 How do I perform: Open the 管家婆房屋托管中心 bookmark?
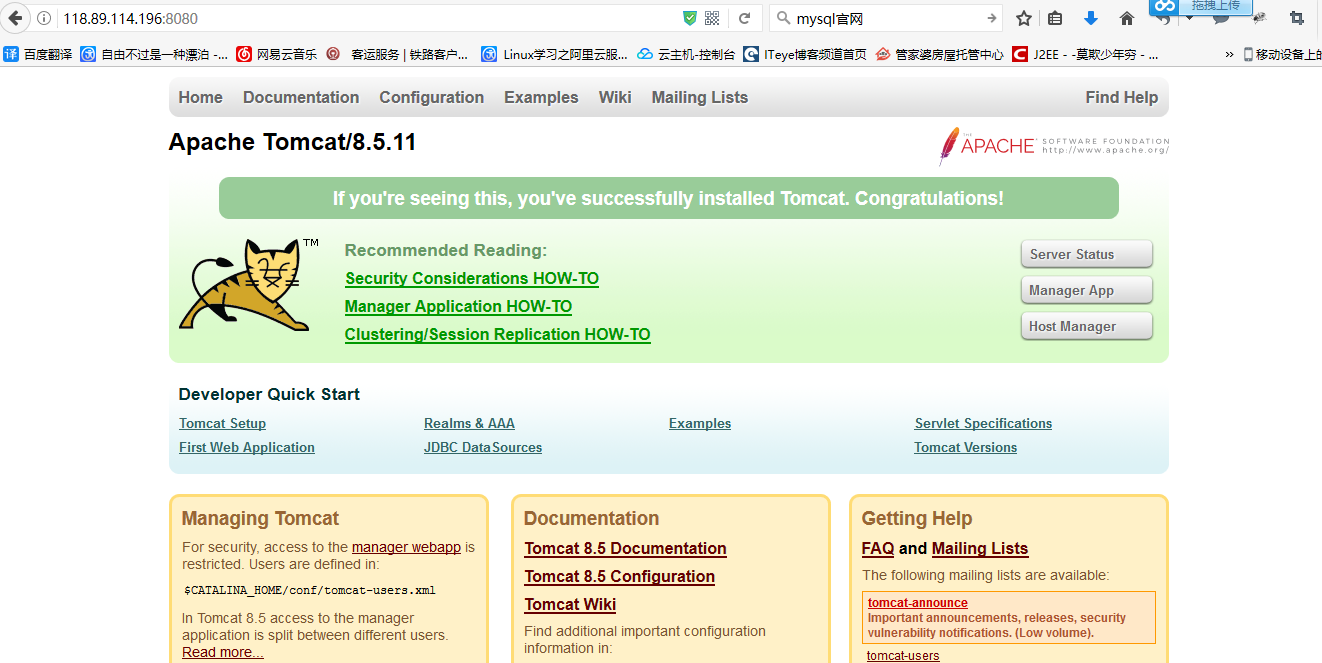[940, 54]
